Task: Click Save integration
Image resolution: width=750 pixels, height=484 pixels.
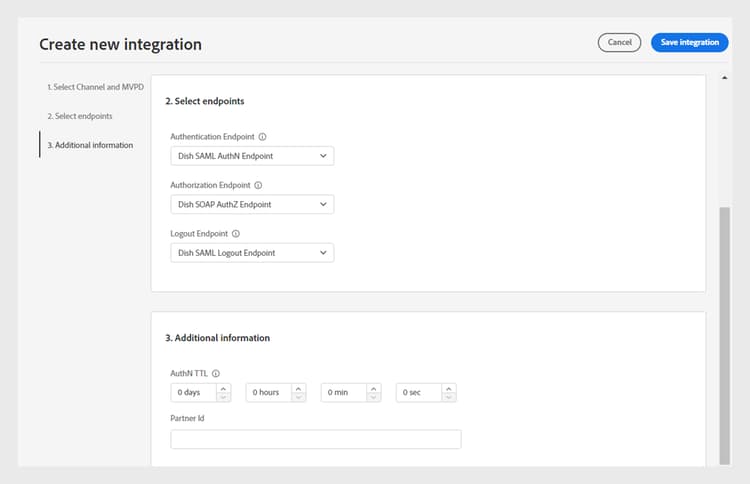Action: click(690, 42)
